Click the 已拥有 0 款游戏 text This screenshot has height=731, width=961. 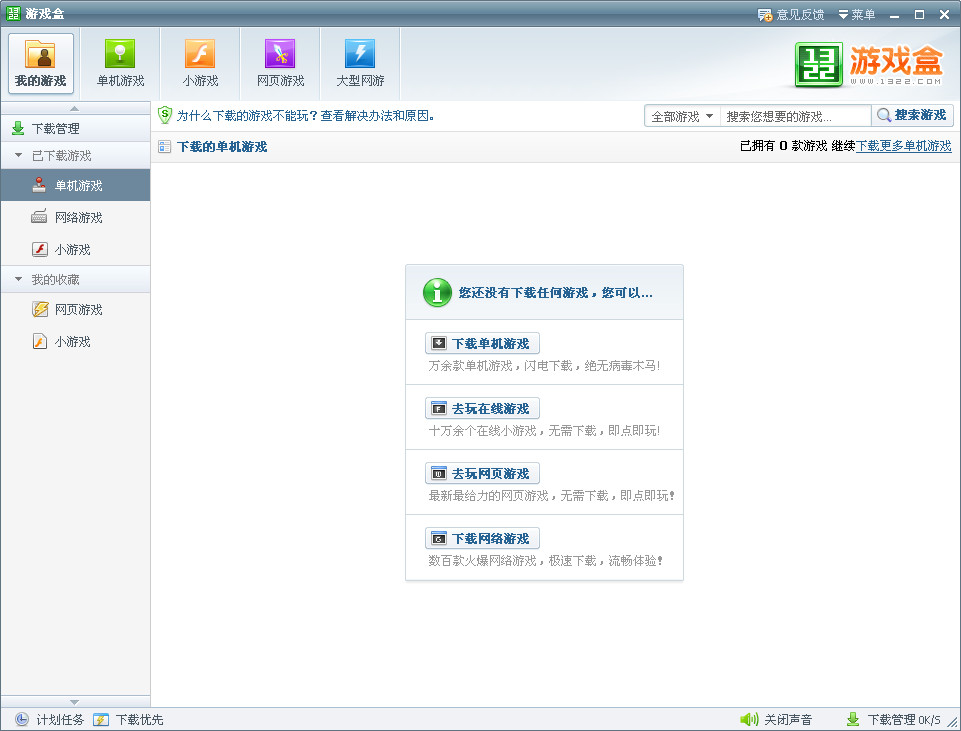783,146
